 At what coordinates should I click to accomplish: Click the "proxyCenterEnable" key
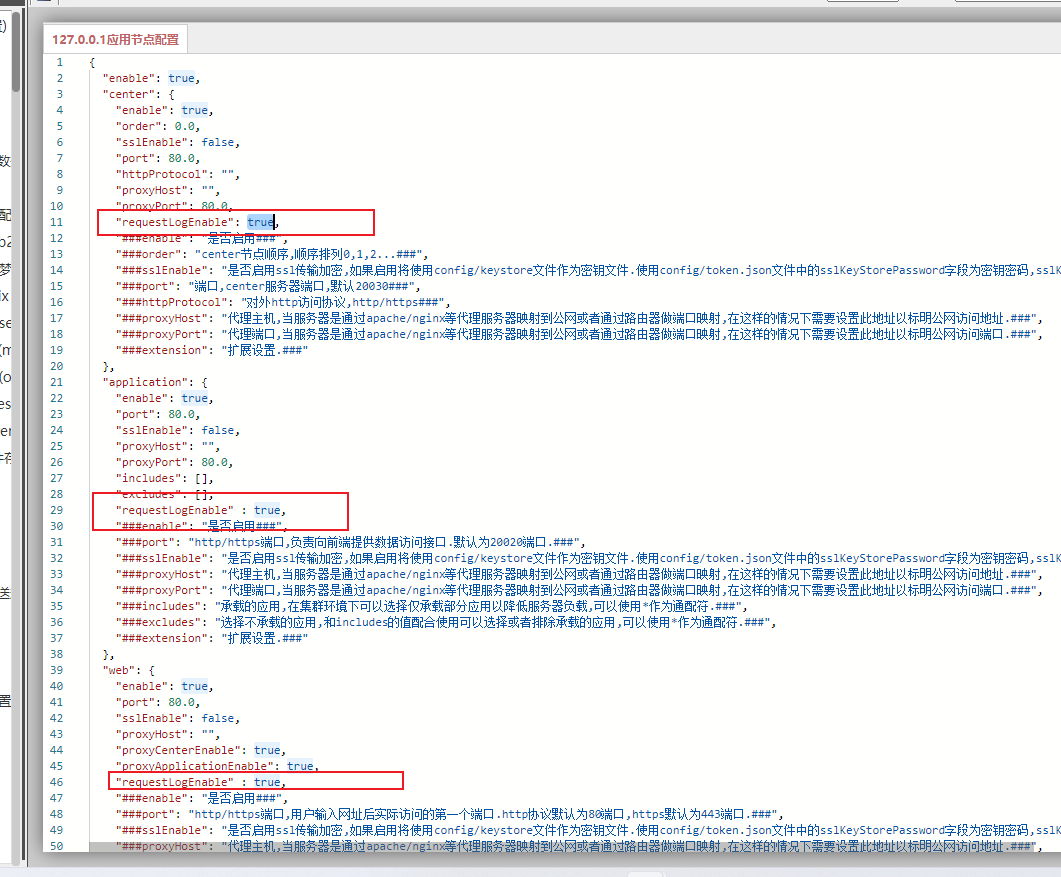coord(178,750)
